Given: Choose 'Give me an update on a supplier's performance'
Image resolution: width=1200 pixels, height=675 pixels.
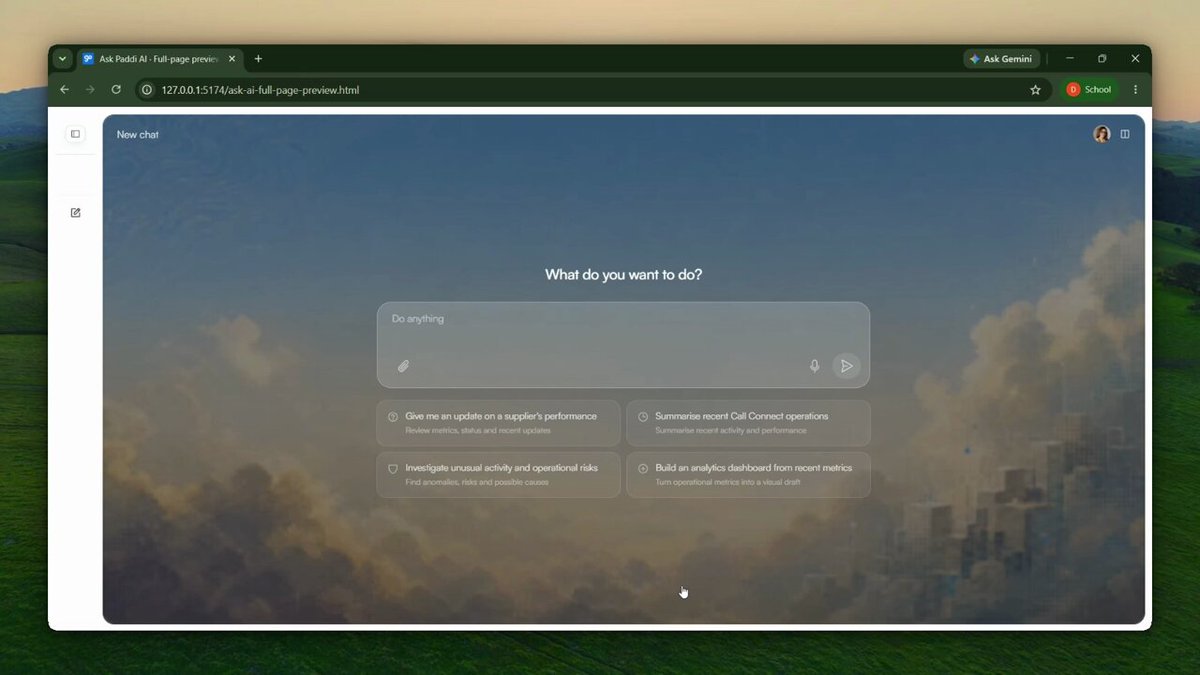Looking at the screenshot, I should [x=498, y=423].
